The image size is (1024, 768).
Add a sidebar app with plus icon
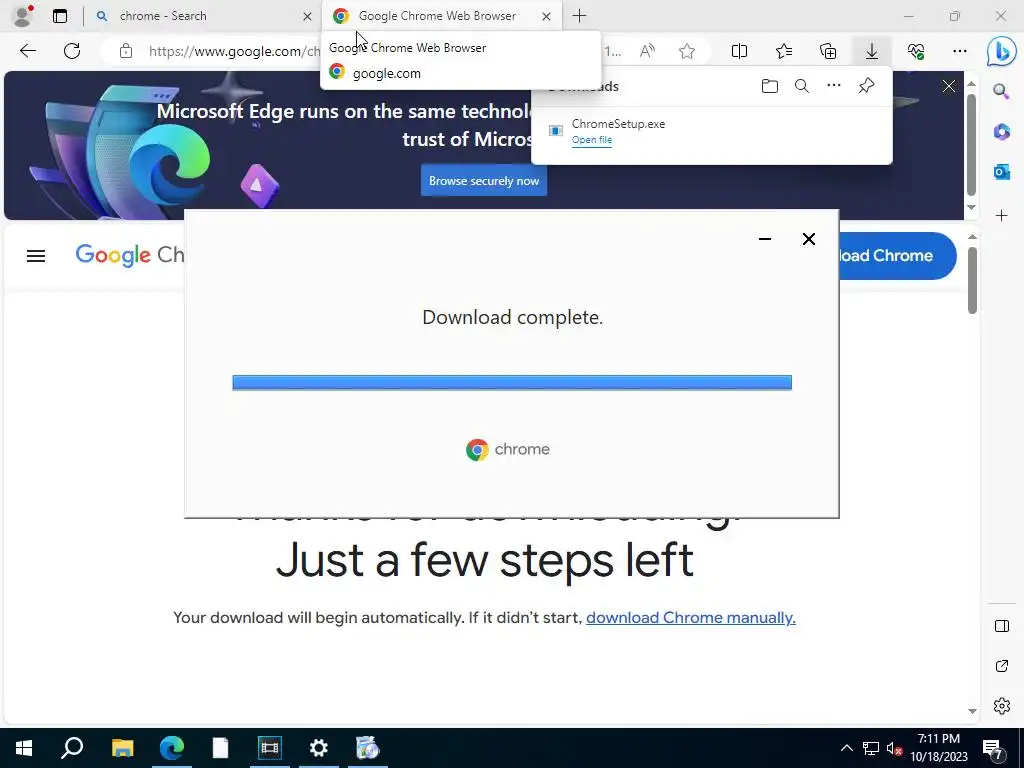click(1002, 216)
